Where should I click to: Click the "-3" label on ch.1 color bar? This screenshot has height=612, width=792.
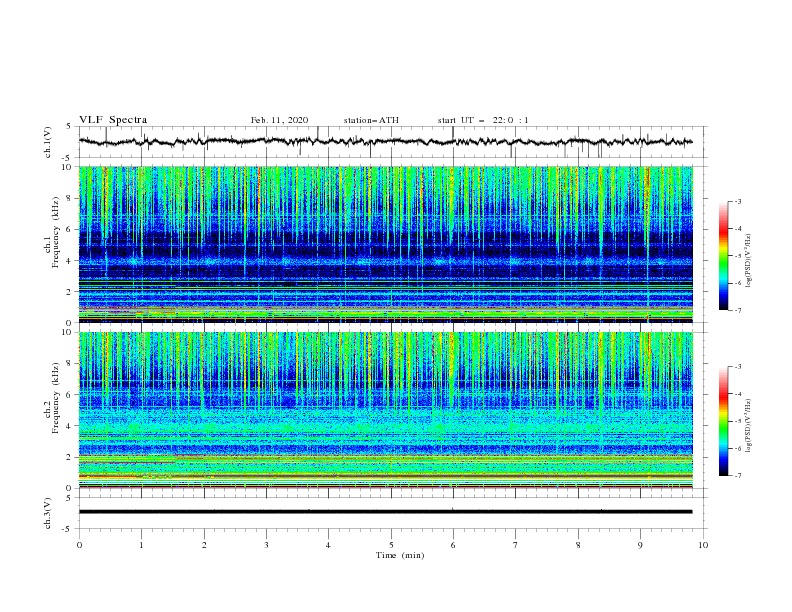point(738,201)
